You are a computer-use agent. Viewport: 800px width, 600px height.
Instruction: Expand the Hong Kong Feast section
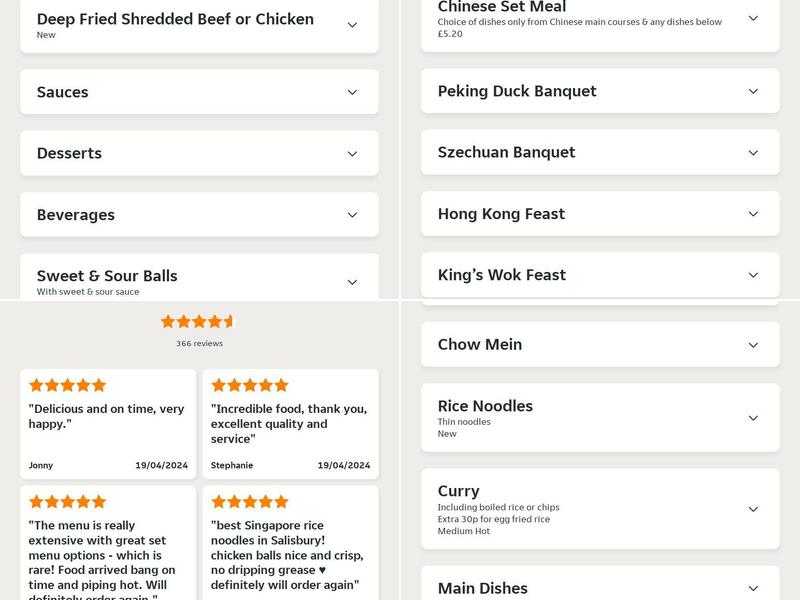click(600, 213)
